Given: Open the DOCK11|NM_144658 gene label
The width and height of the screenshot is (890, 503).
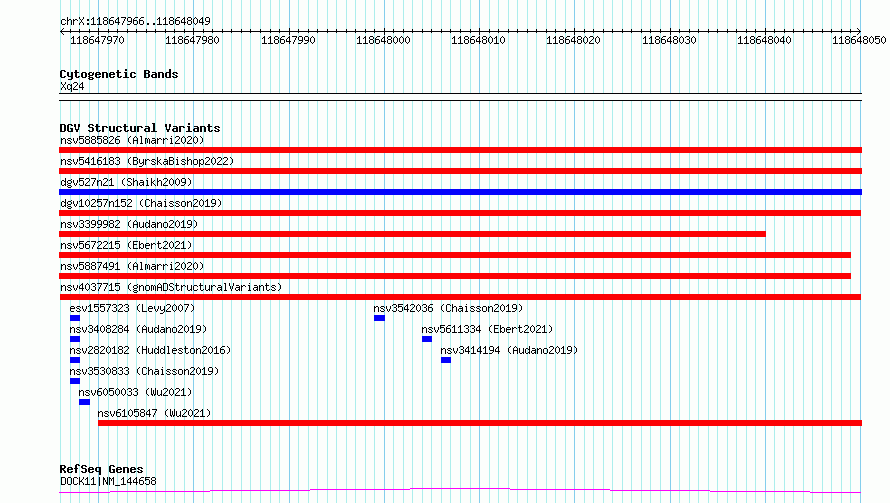Looking at the screenshot, I should (108, 481).
